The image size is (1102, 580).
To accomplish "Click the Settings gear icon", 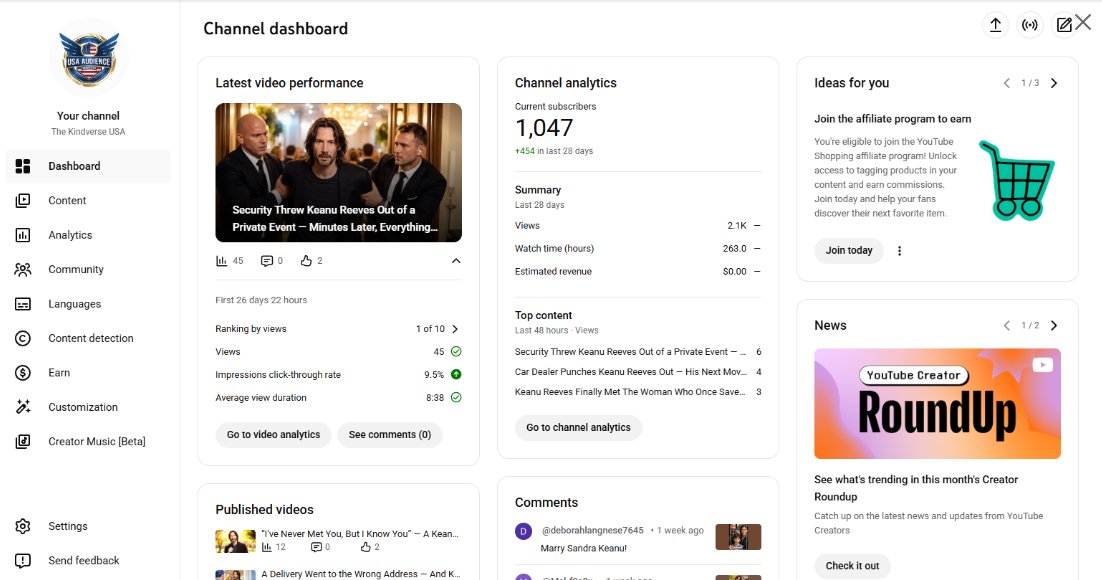I will (22, 526).
